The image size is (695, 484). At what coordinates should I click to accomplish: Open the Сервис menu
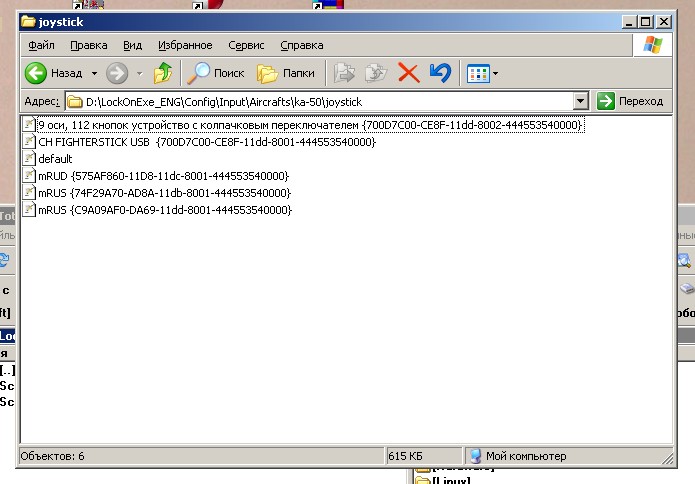246,45
